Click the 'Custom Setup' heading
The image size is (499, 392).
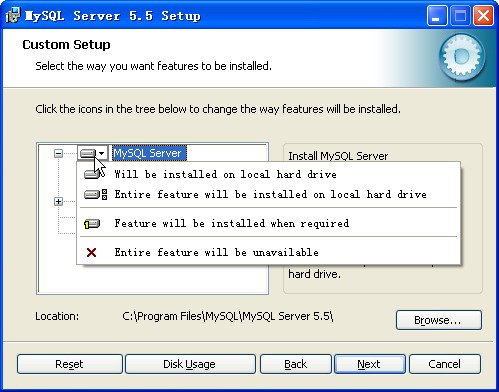66,45
